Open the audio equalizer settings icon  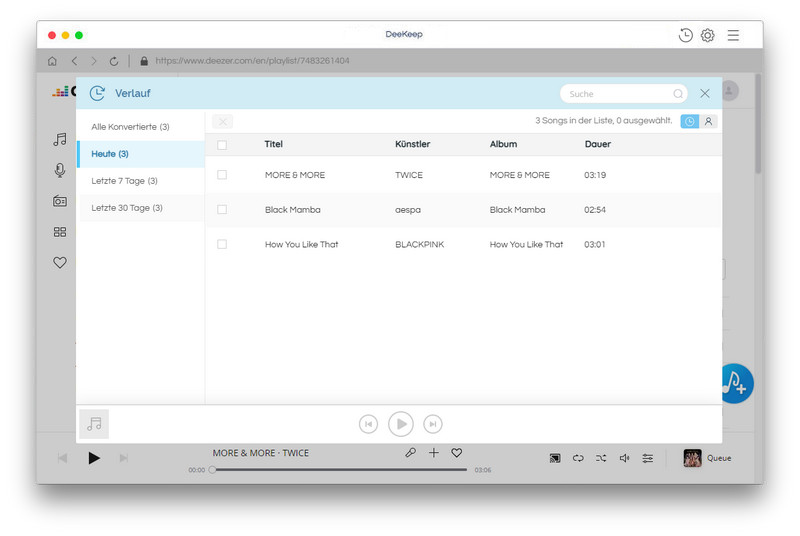point(647,458)
